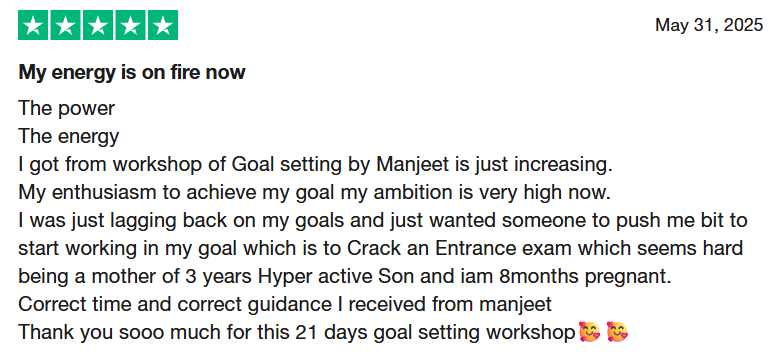
Task: Click the fifth green star
Action: coord(163,25)
